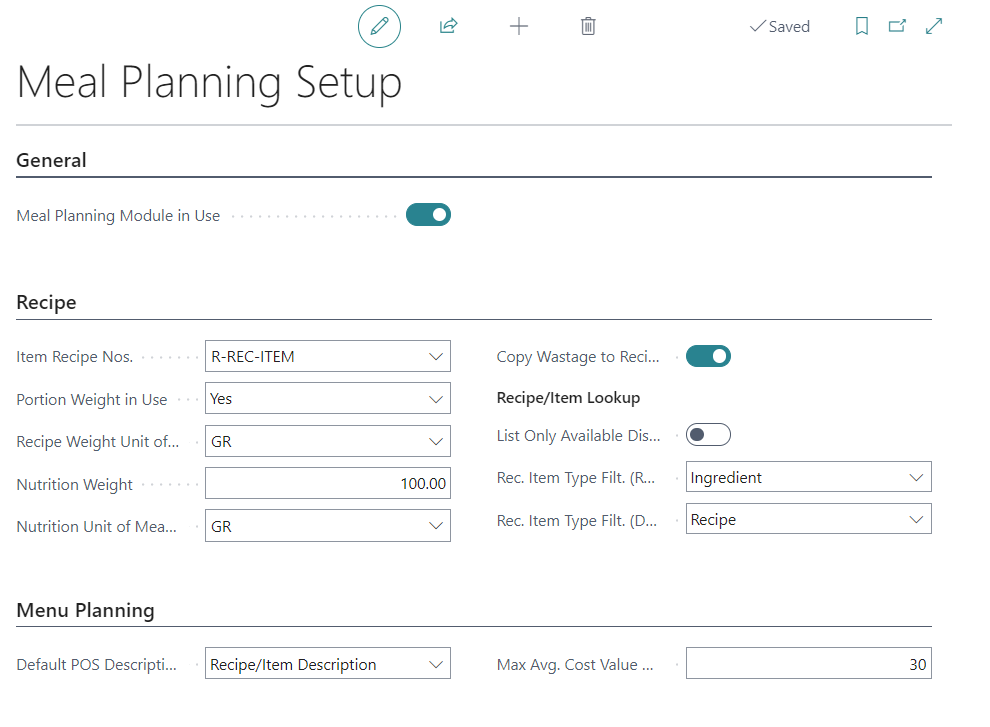Toggle Meal Planning Module in Use
This screenshot has height=727, width=990.
[428, 215]
